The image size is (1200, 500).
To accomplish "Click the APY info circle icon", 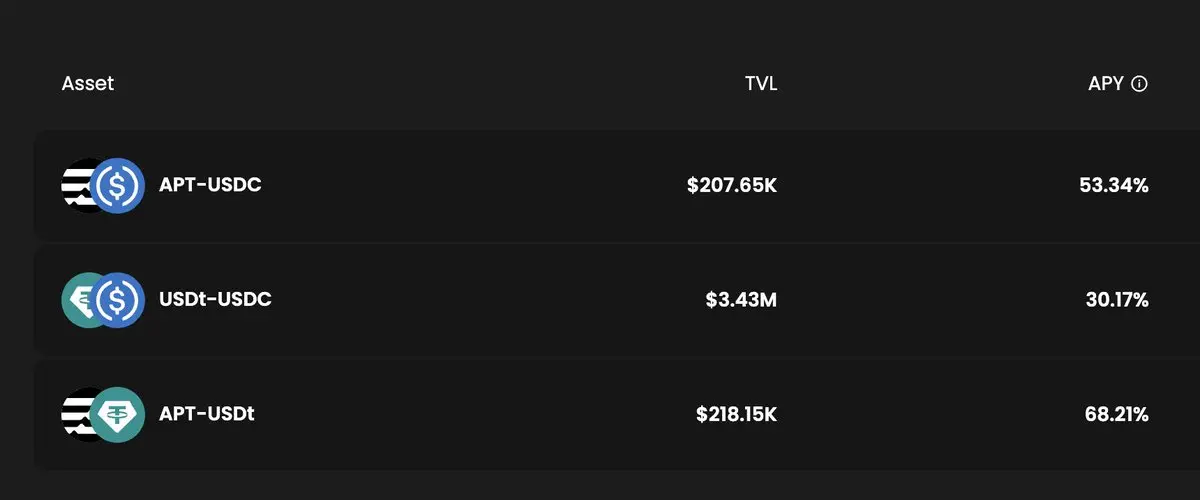I will [1139, 84].
